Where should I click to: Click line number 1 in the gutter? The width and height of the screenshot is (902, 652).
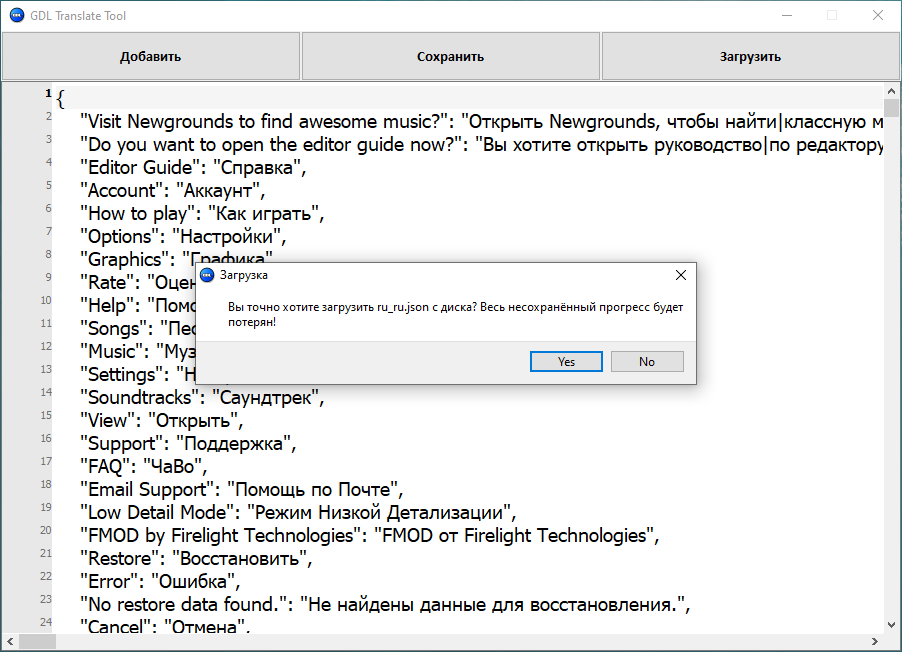point(48,94)
